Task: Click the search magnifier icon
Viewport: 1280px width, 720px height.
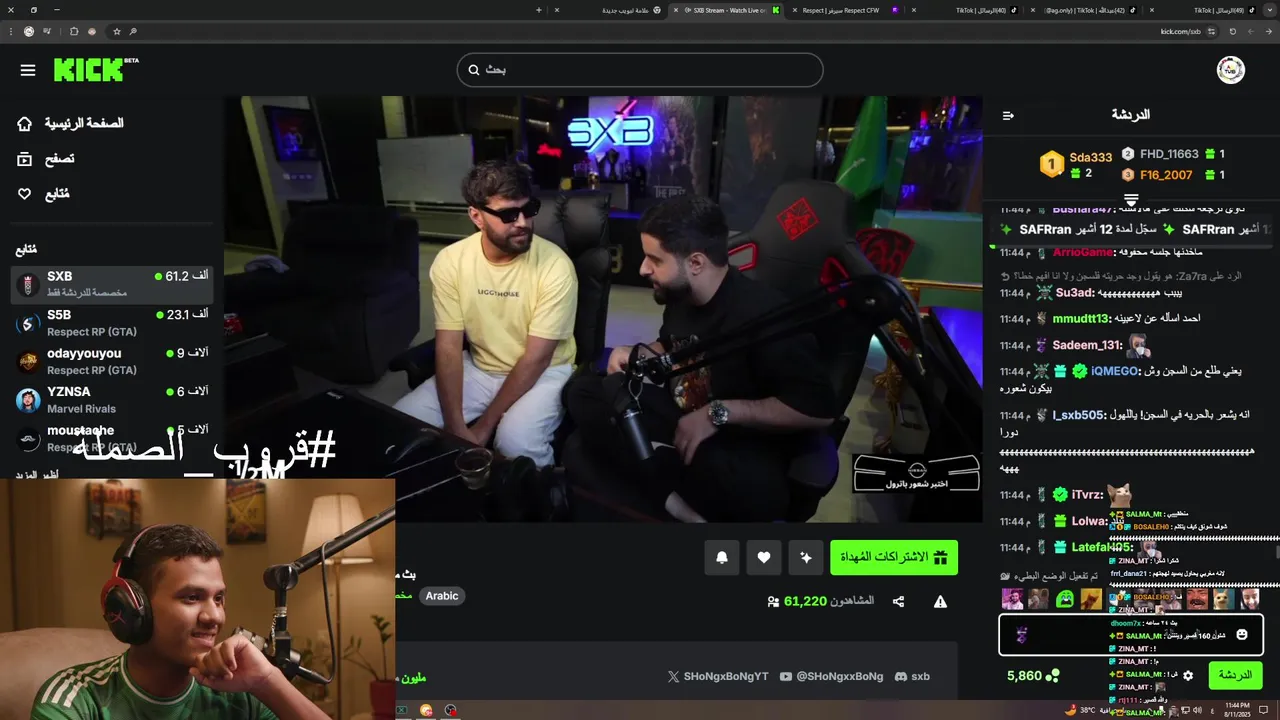Action: click(474, 70)
